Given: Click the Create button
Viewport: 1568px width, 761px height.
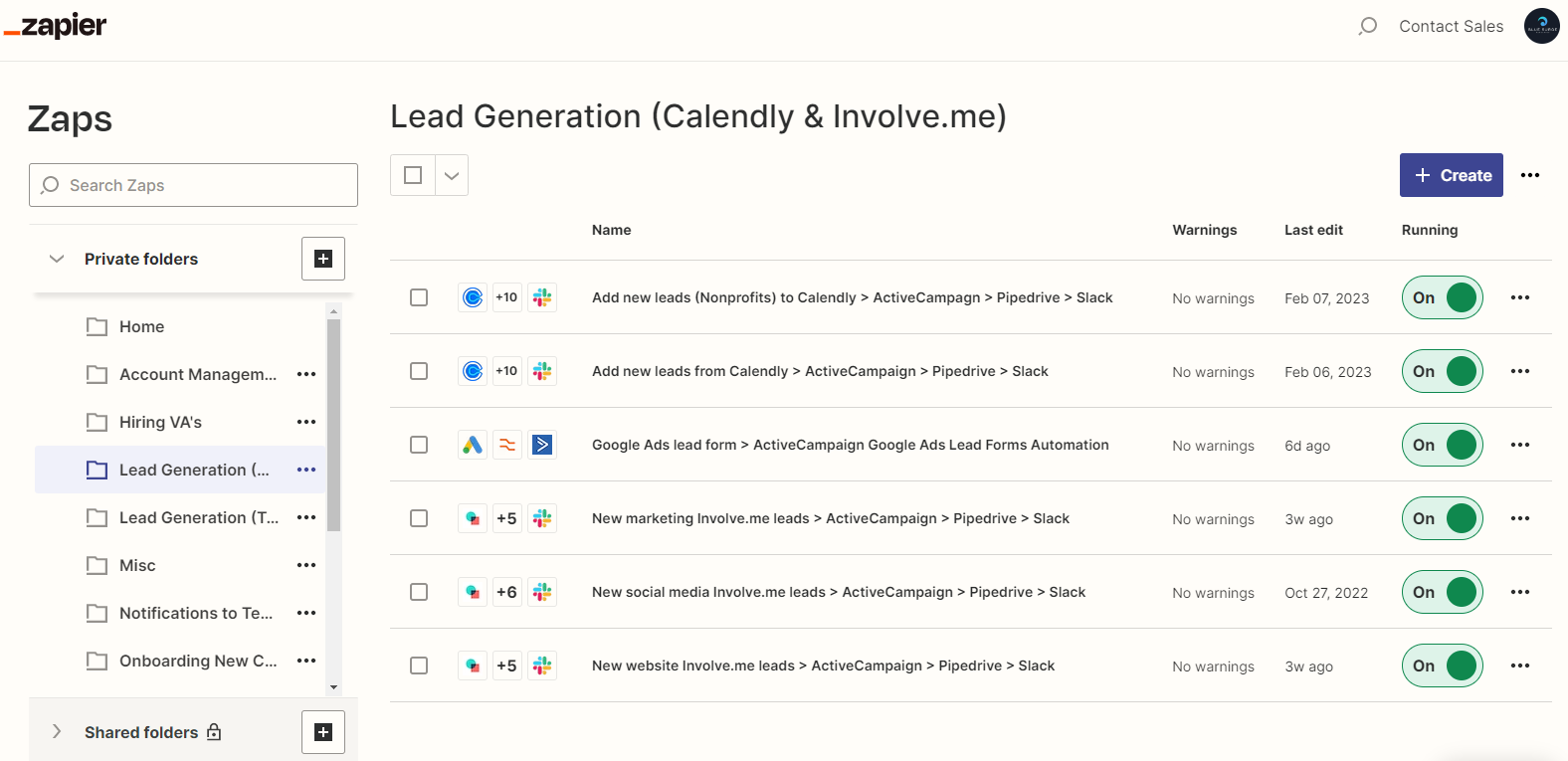Looking at the screenshot, I should pyautogui.click(x=1452, y=175).
